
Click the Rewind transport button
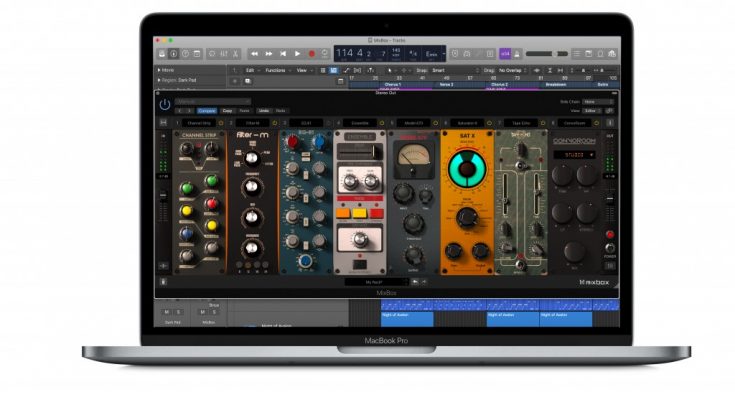point(255,53)
